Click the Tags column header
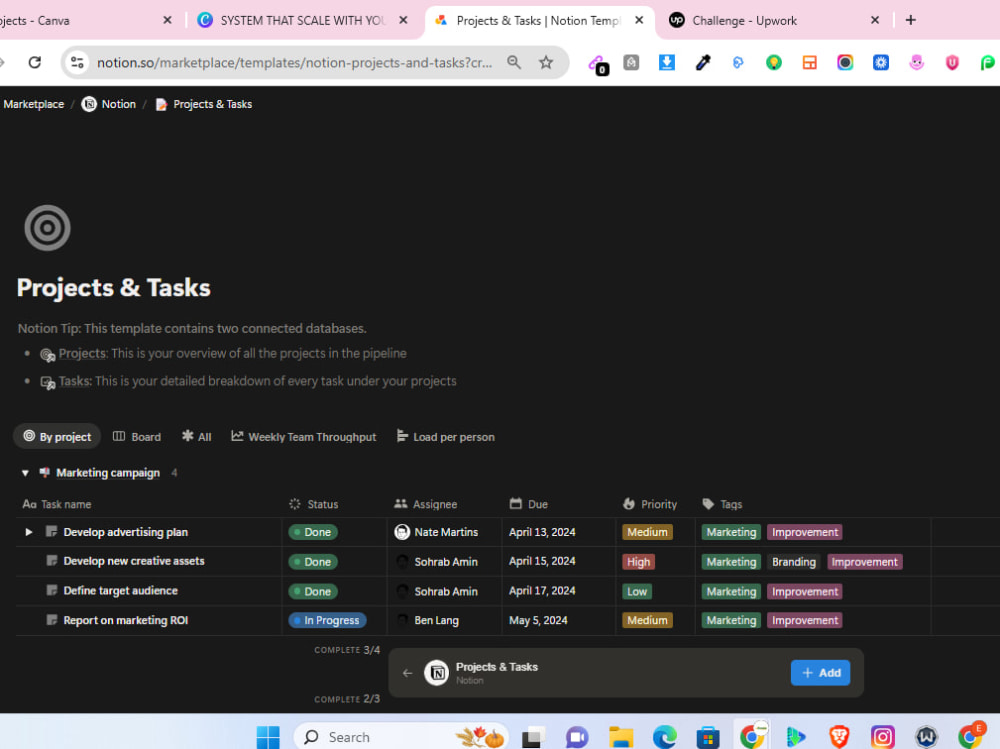Screen dimensions: 1000x749 pyautogui.click(x=722, y=504)
